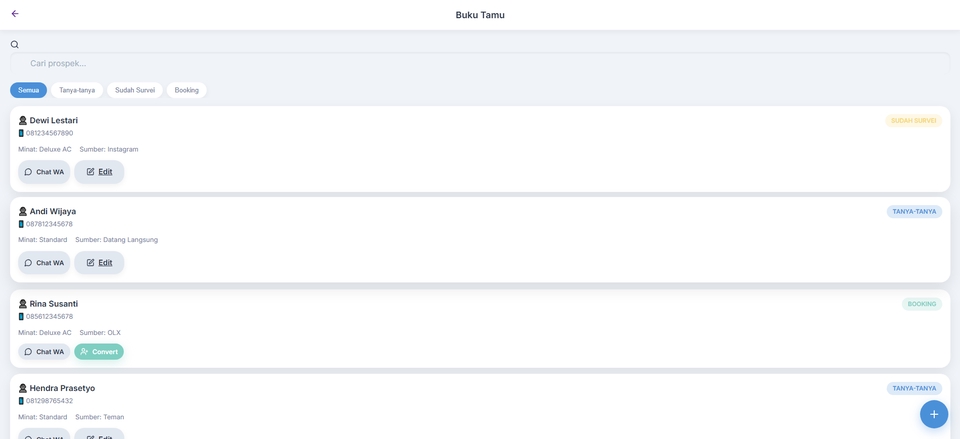The height and width of the screenshot is (439, 960).
Task: Go back using the top-left arrow
Action: tap(15, 14)
